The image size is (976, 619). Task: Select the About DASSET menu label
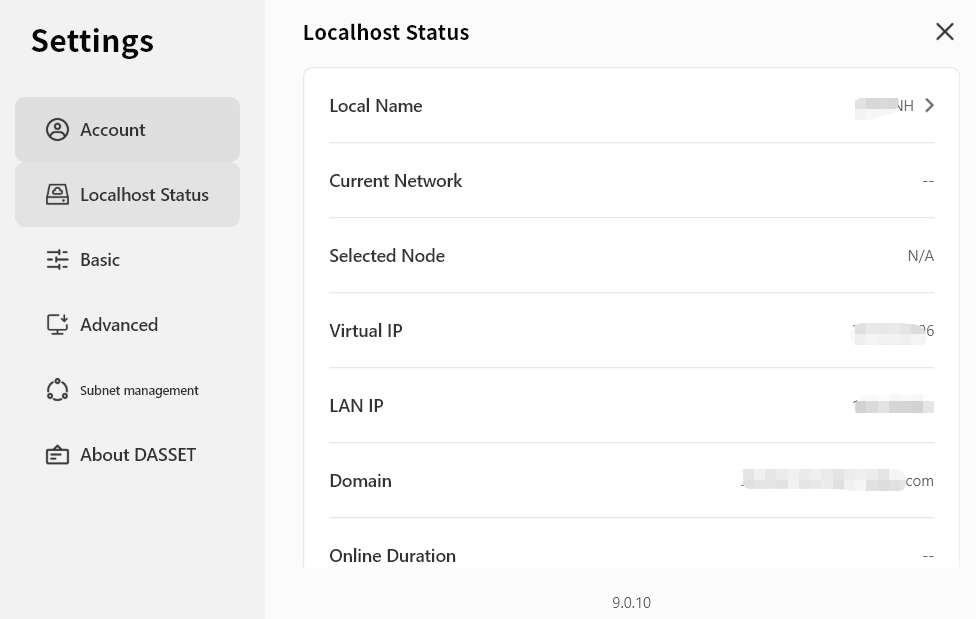pos(138,455)
